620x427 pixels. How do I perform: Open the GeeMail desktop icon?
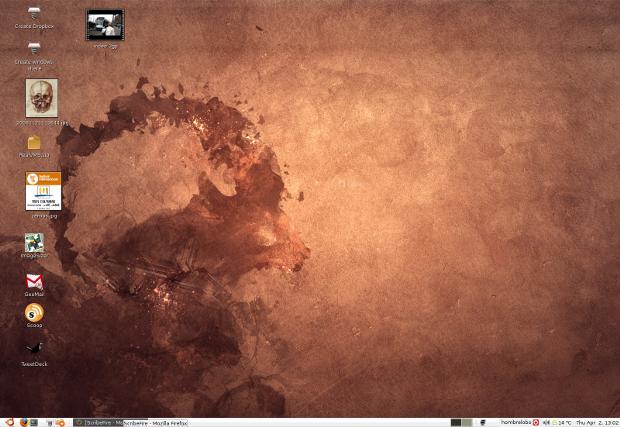click(x=34, y=282)
